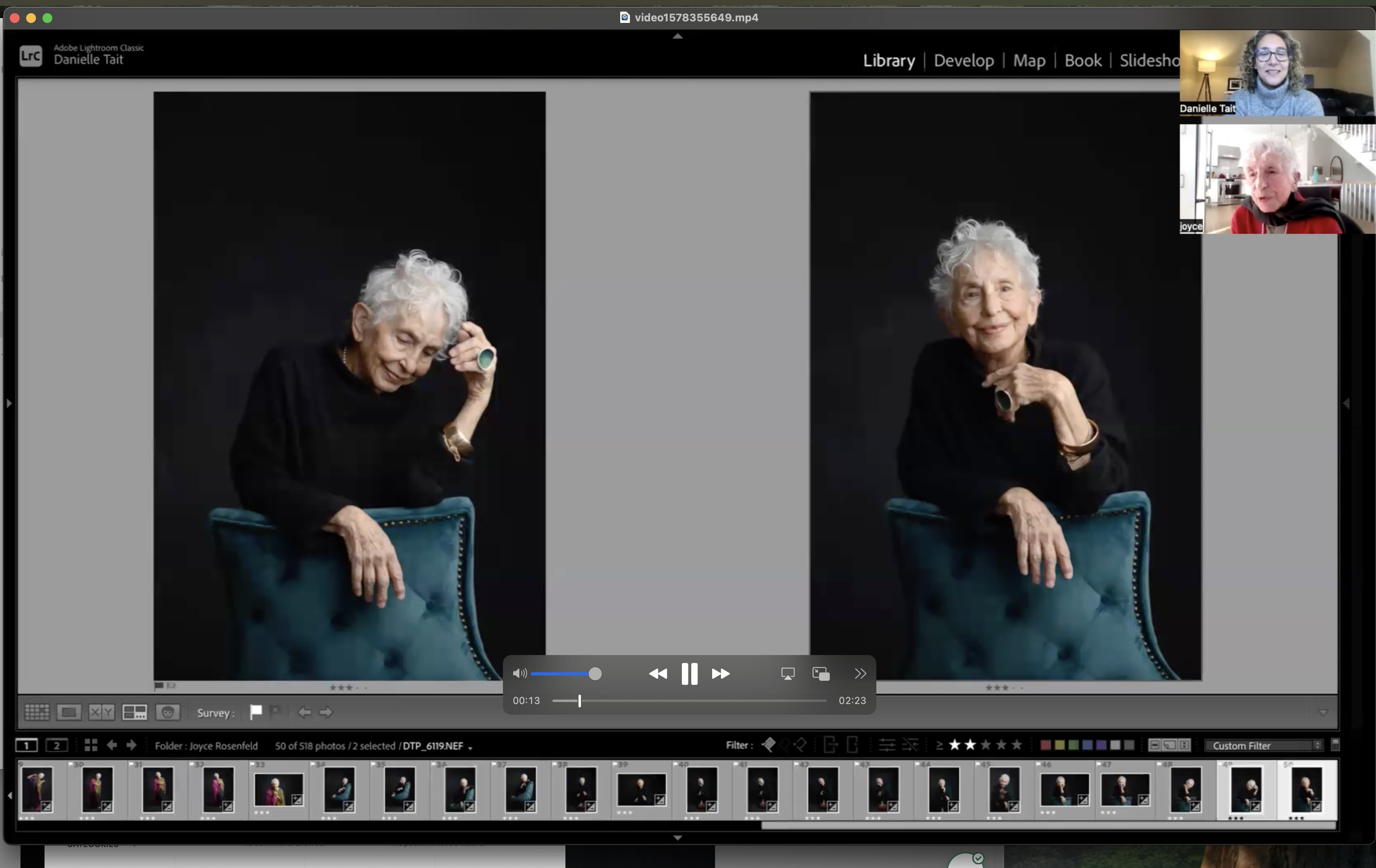Viewport: 1376px width, 868px height.
Task: Select previous photo arrow beside Survey
Action: 304,712
